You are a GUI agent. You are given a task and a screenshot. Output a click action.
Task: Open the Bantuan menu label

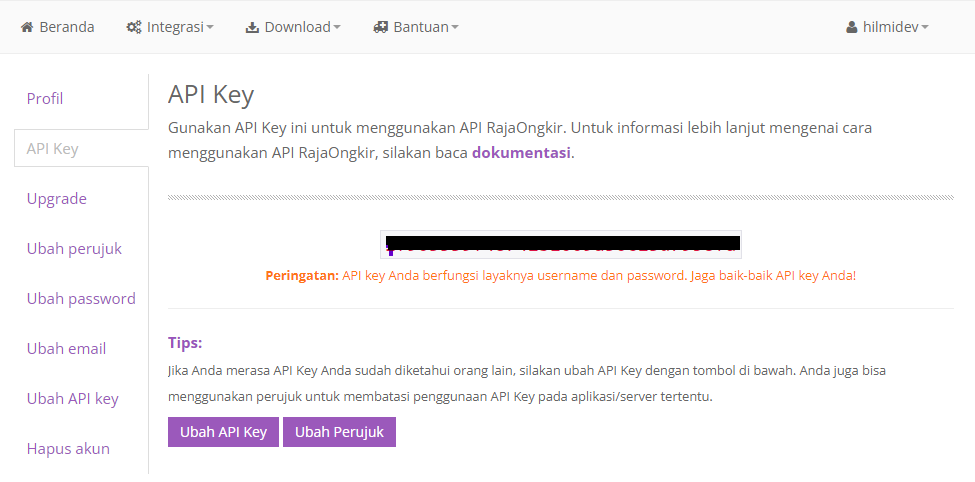click(421, 27)
